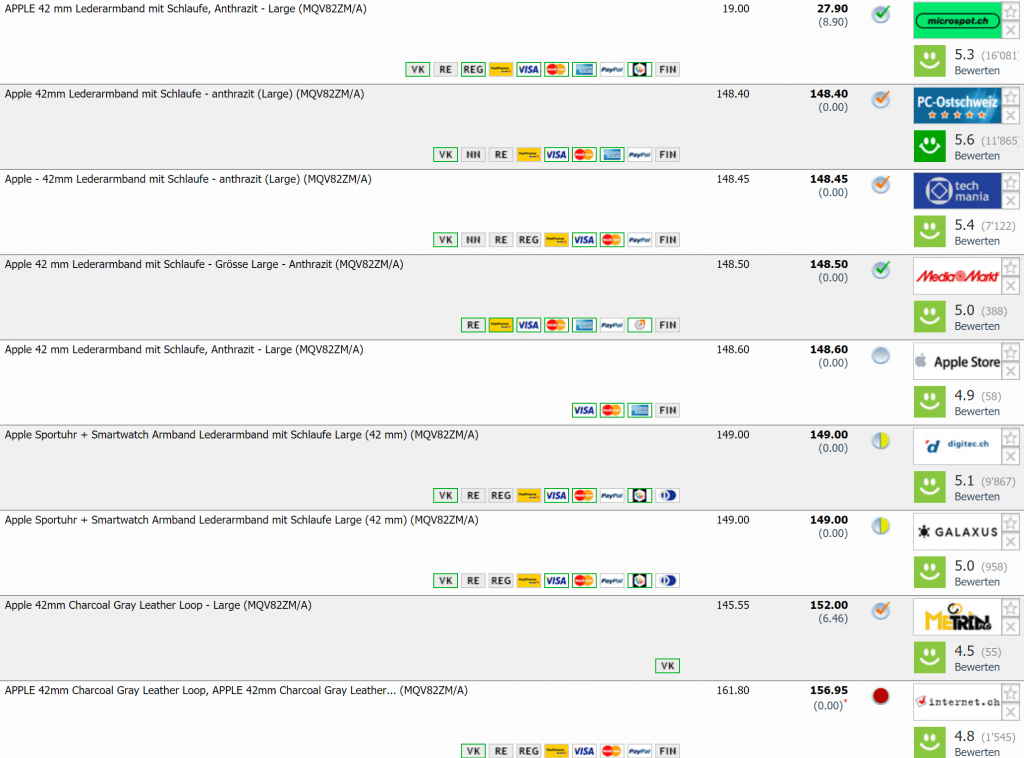Click the orange availability checkmark for PC-Ostschweiz
The height and width of the screenshot is (758, 1024).
pyautogui.click(x=881, y=99)
